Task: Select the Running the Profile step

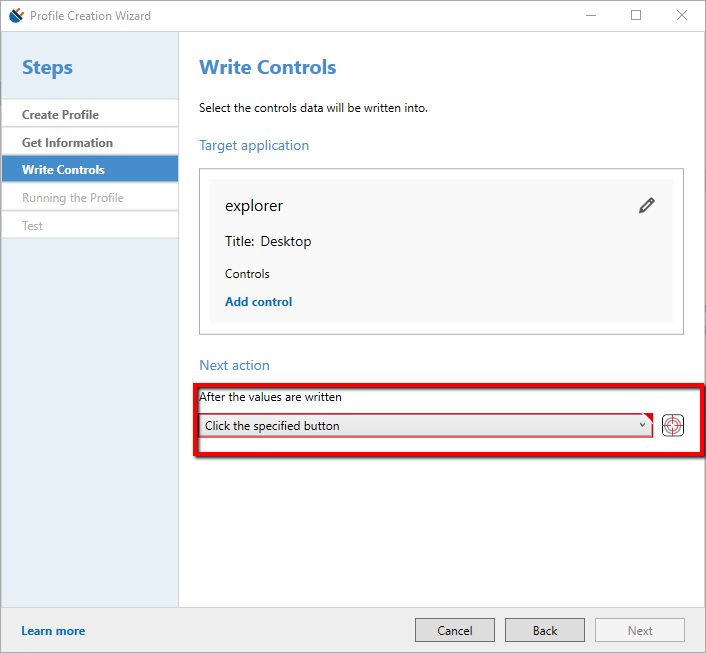Action: click(73, 198)
